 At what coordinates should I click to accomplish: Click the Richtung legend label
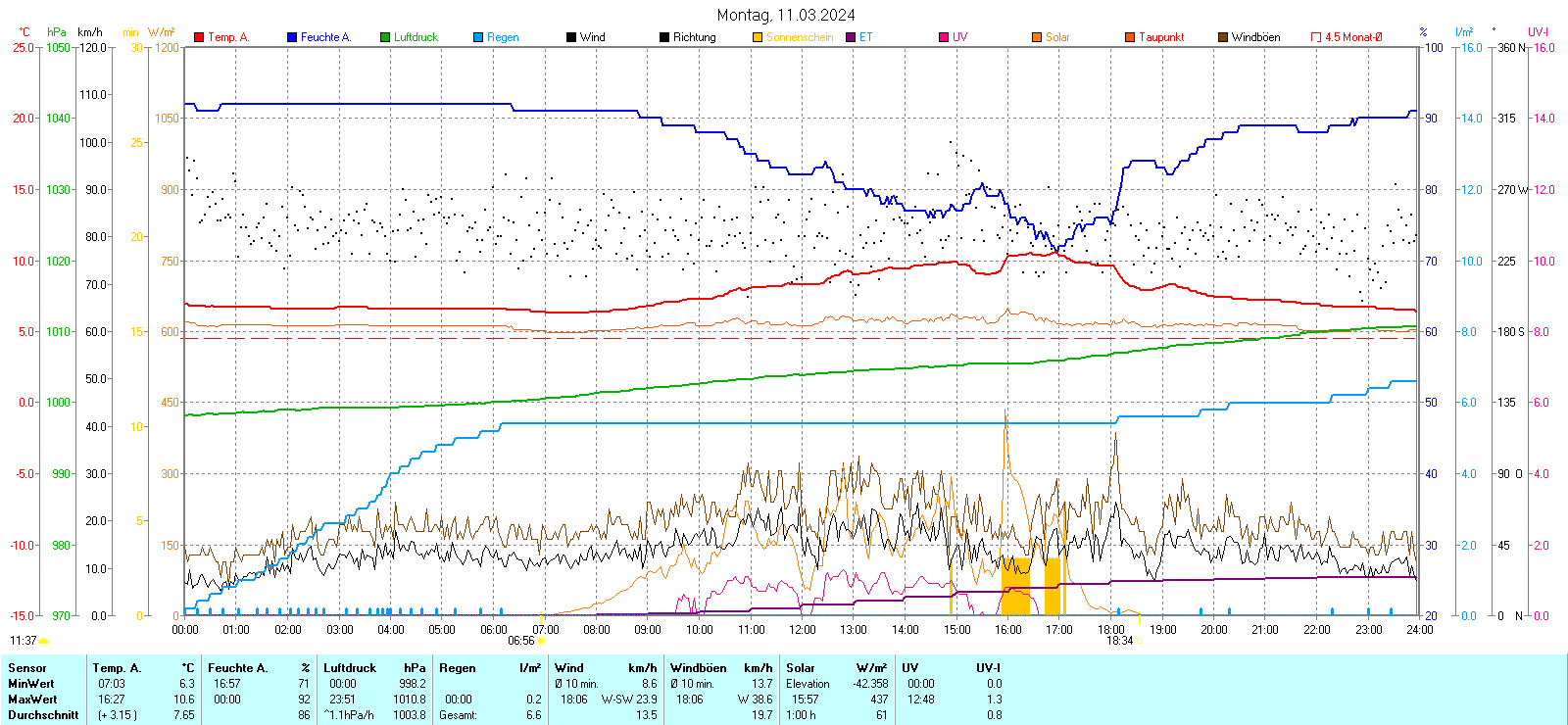[694, 37]
